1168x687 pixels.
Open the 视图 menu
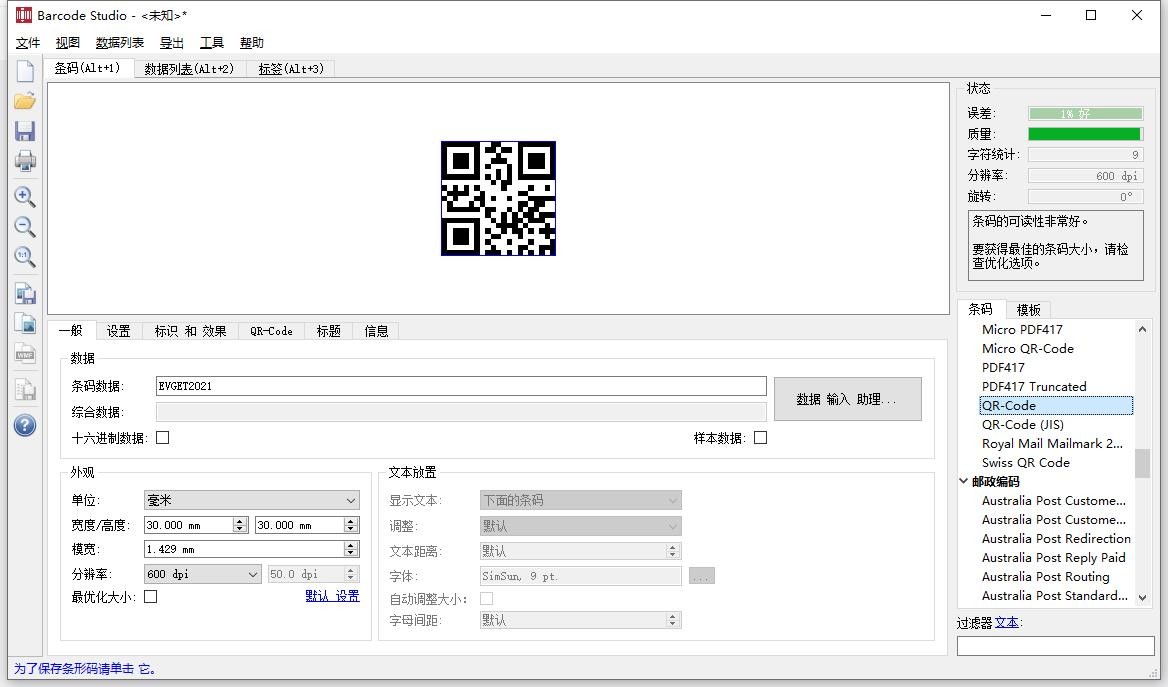[x=68, y=42]
